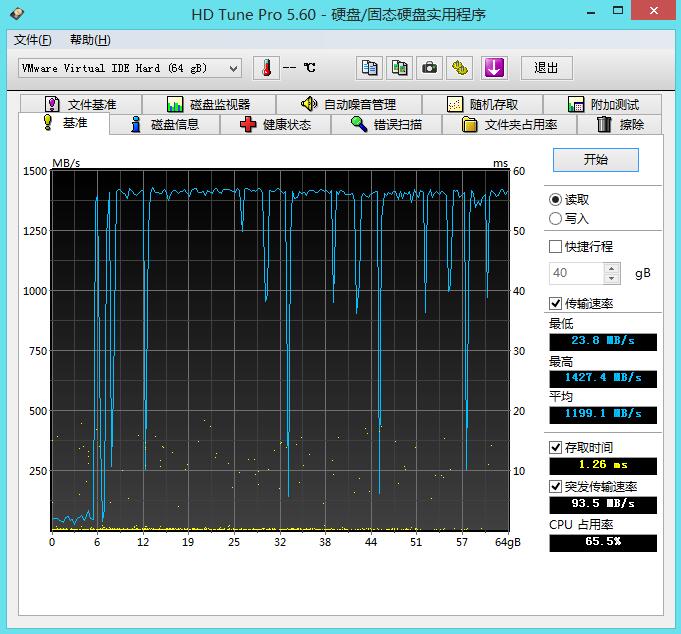Screen dimensions: 681x634
Task: Open the 附加测试 tab
Action: pyautogui.click(x=603, y=104)
